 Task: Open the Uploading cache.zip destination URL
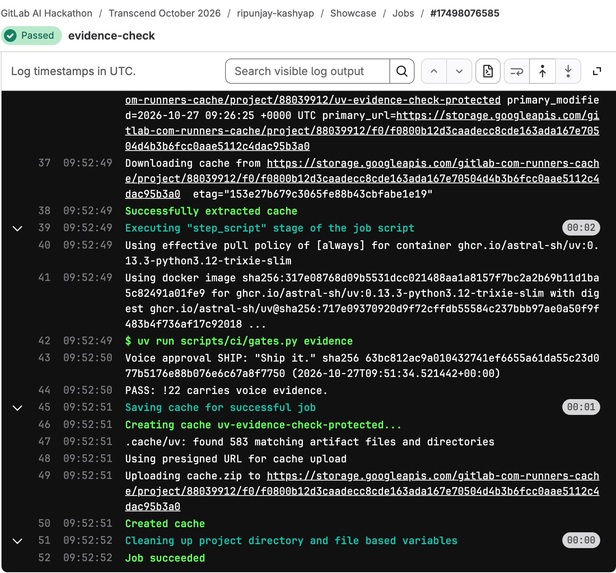click(362, 491)
